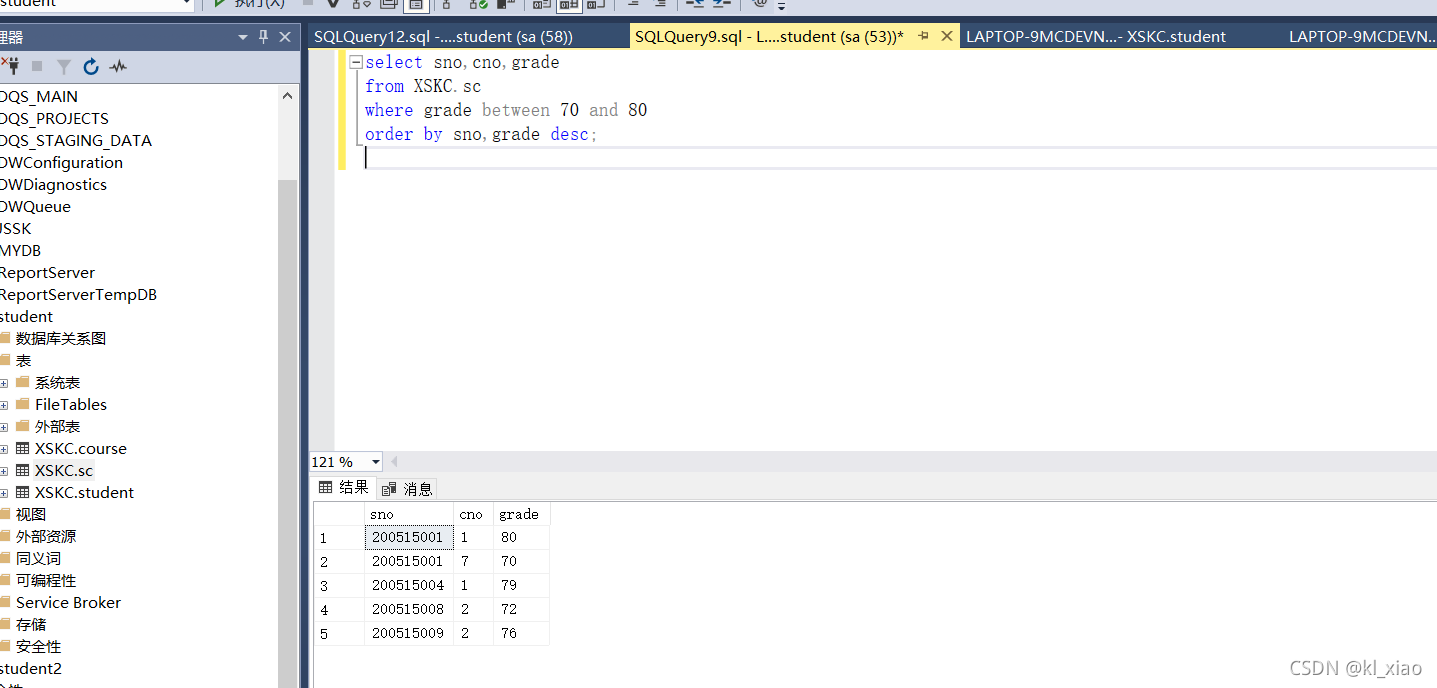Collapse the select statement outline box
Viewport: 1437px width, 688px height.
(356, 62)
